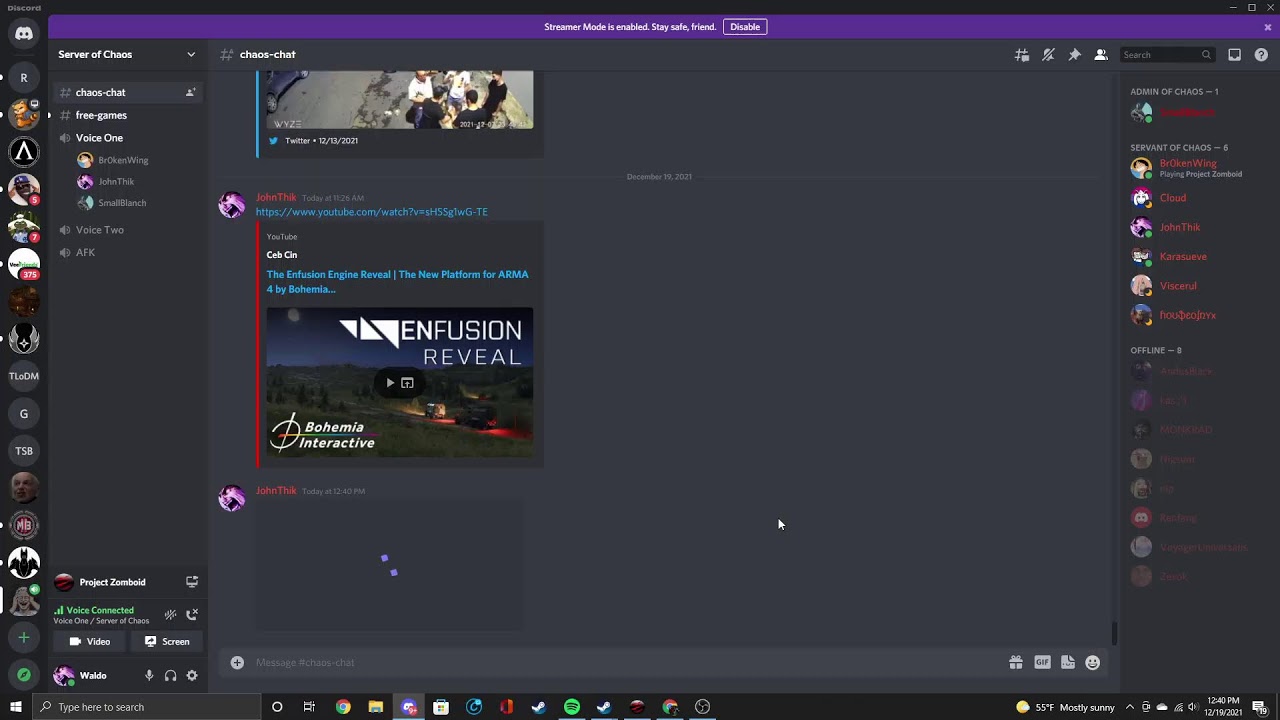Disable Streamer Mode
The height and width of the screenshot is (720, 1280).
click(745, 27)
